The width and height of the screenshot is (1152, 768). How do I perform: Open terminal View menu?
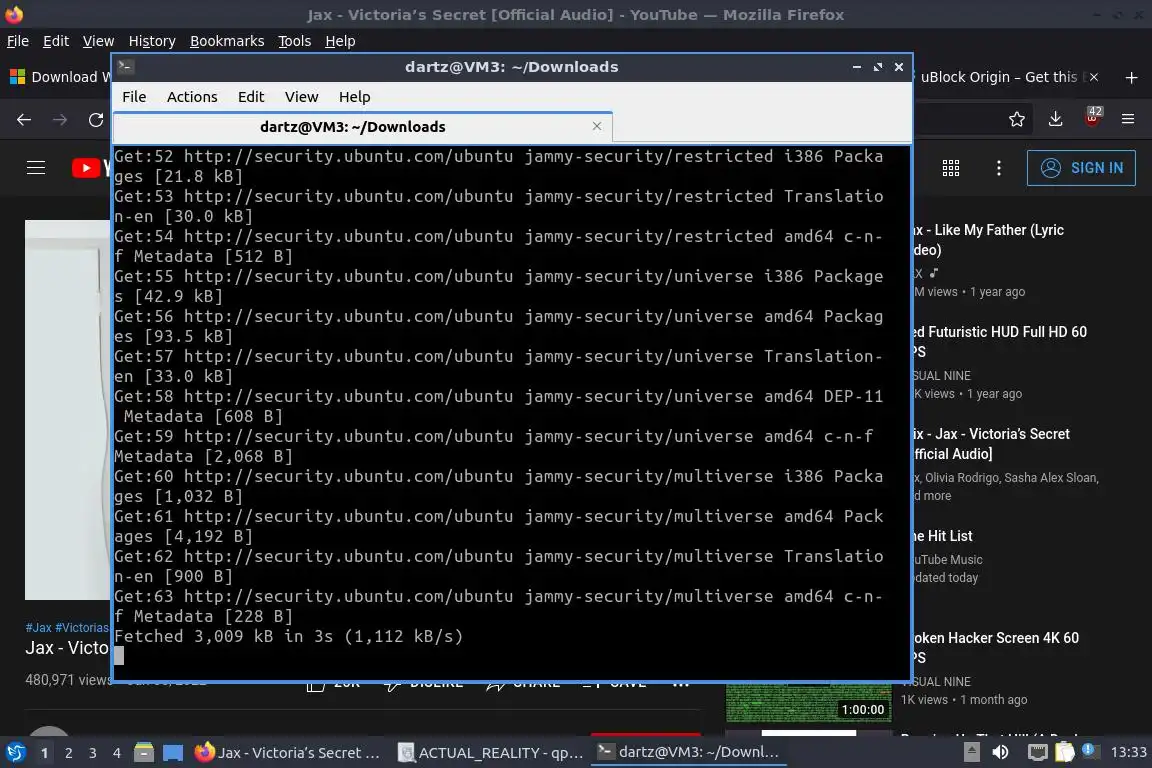(x=301, y=97)
